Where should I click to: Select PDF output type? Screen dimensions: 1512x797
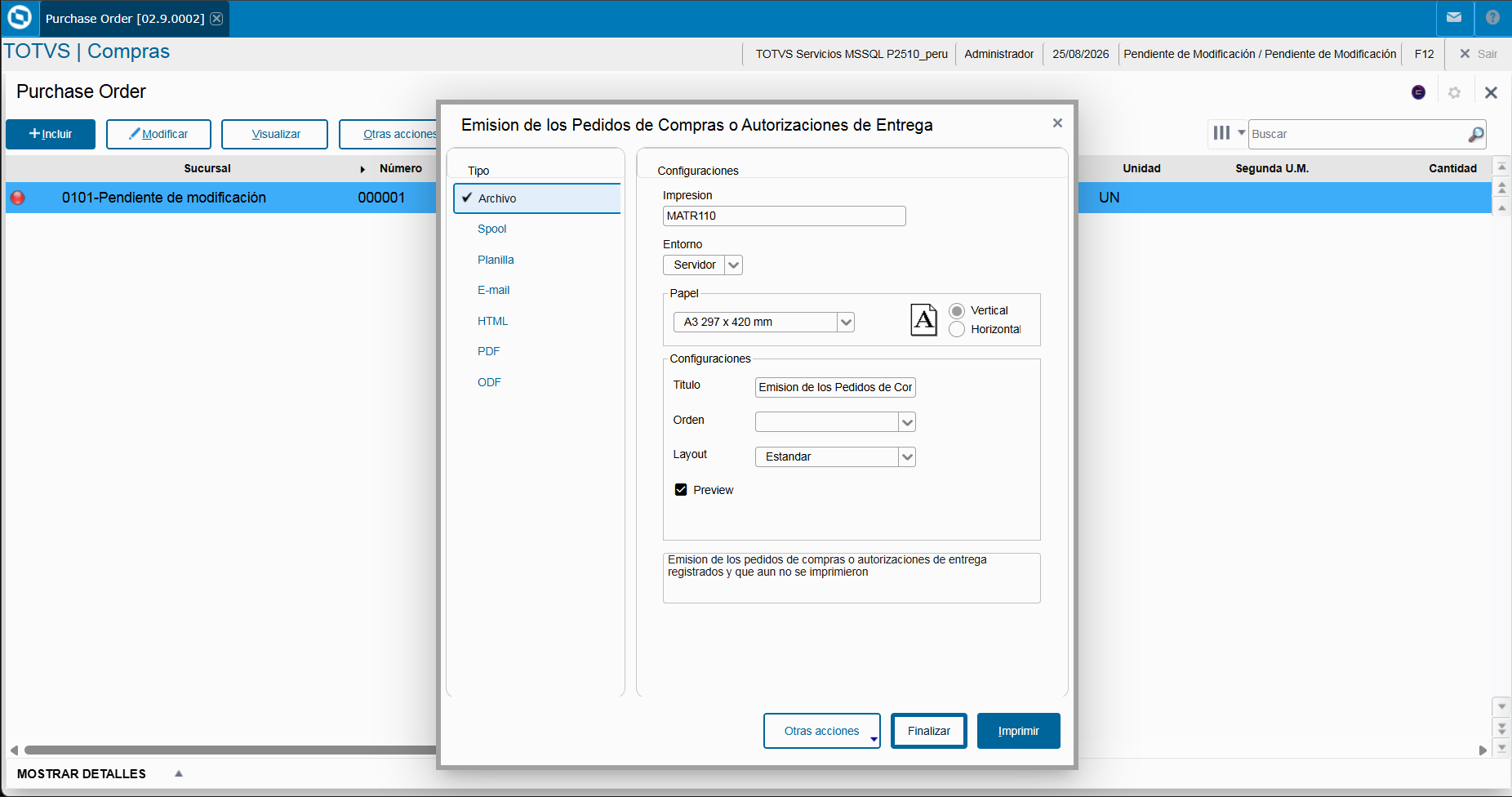pos(488,351)
